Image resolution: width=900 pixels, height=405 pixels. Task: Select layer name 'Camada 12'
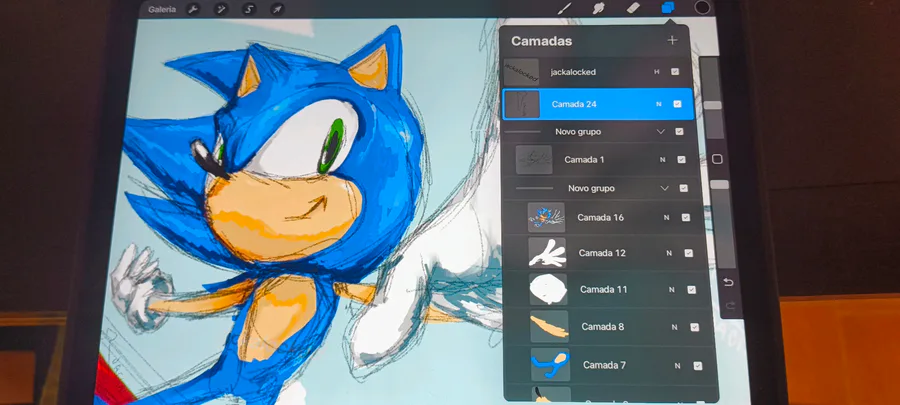pyautogui.click(x=602, y=253)
